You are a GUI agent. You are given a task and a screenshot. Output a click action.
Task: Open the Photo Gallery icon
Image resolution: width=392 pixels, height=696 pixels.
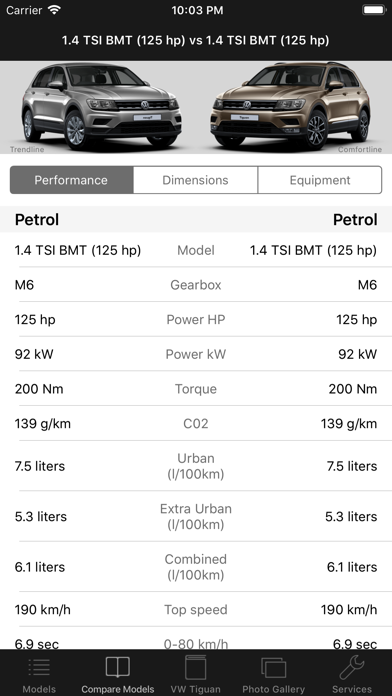coord(273,668)
